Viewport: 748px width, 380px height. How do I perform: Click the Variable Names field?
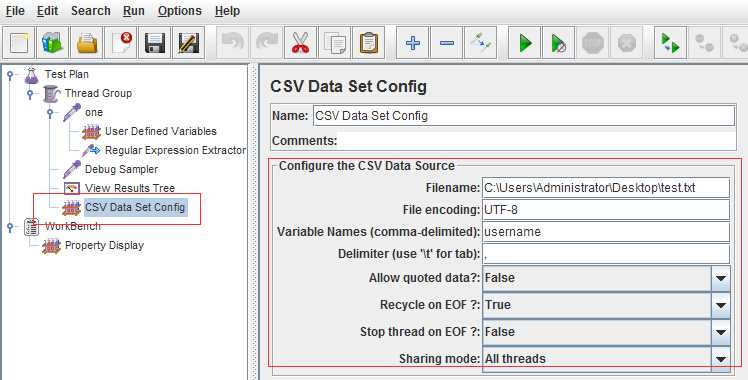click(x=606, y=232)
